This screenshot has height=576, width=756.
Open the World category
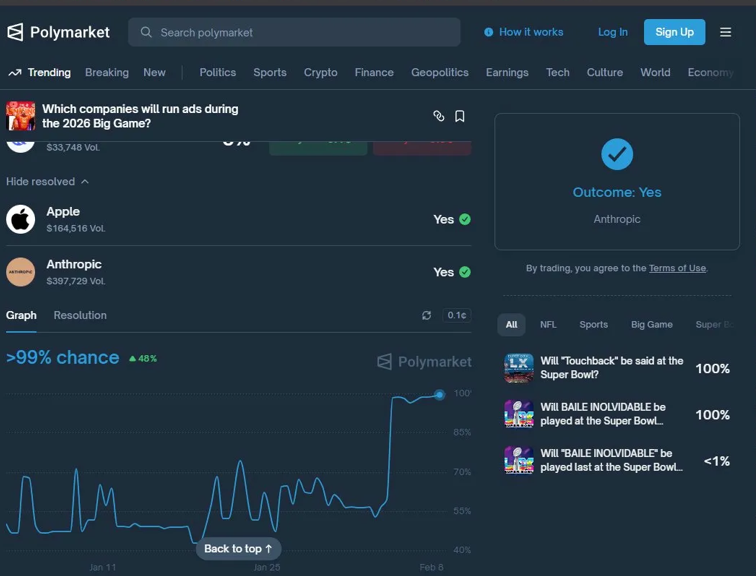(655, 73)
